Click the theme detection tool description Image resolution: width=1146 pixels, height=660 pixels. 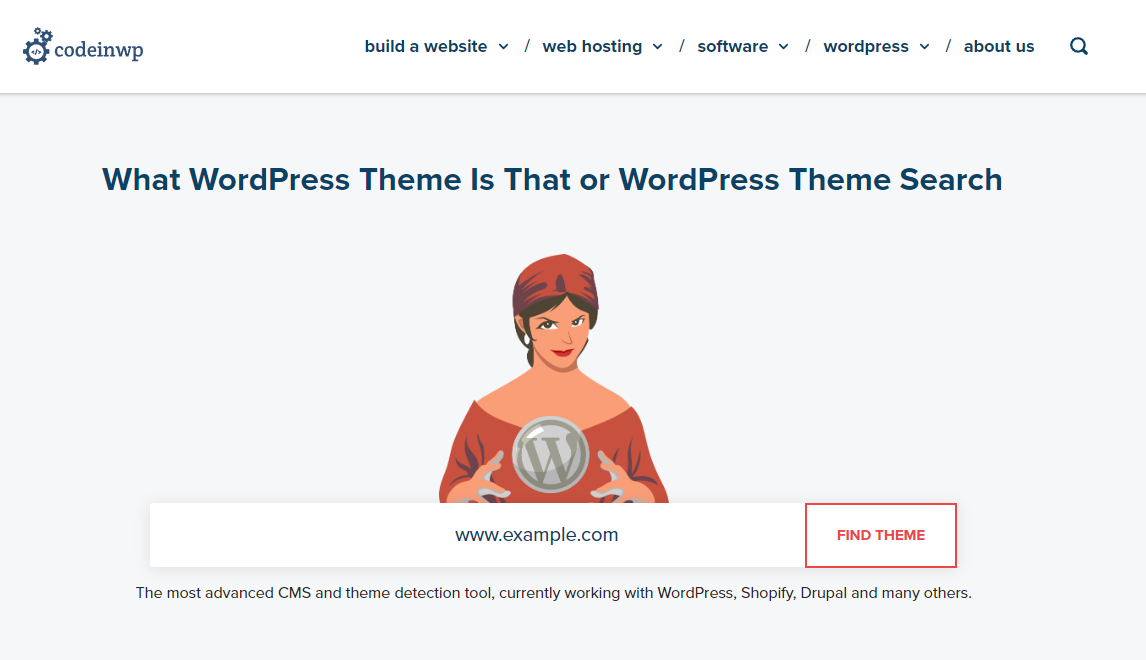coord(553,593)
